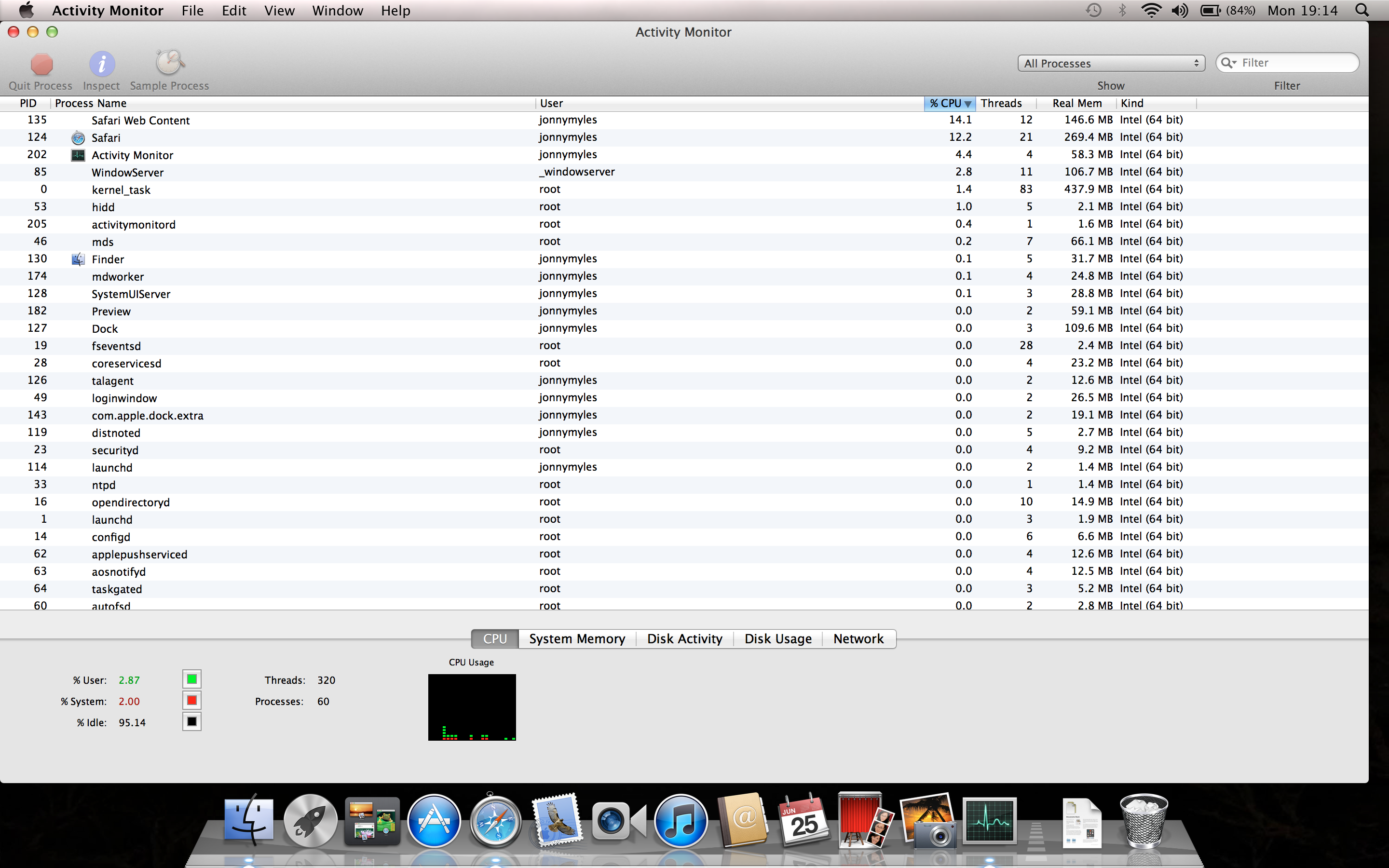Open Address Book in the Dock
This screenshot has width=1389, height=868.
(742, 820)
